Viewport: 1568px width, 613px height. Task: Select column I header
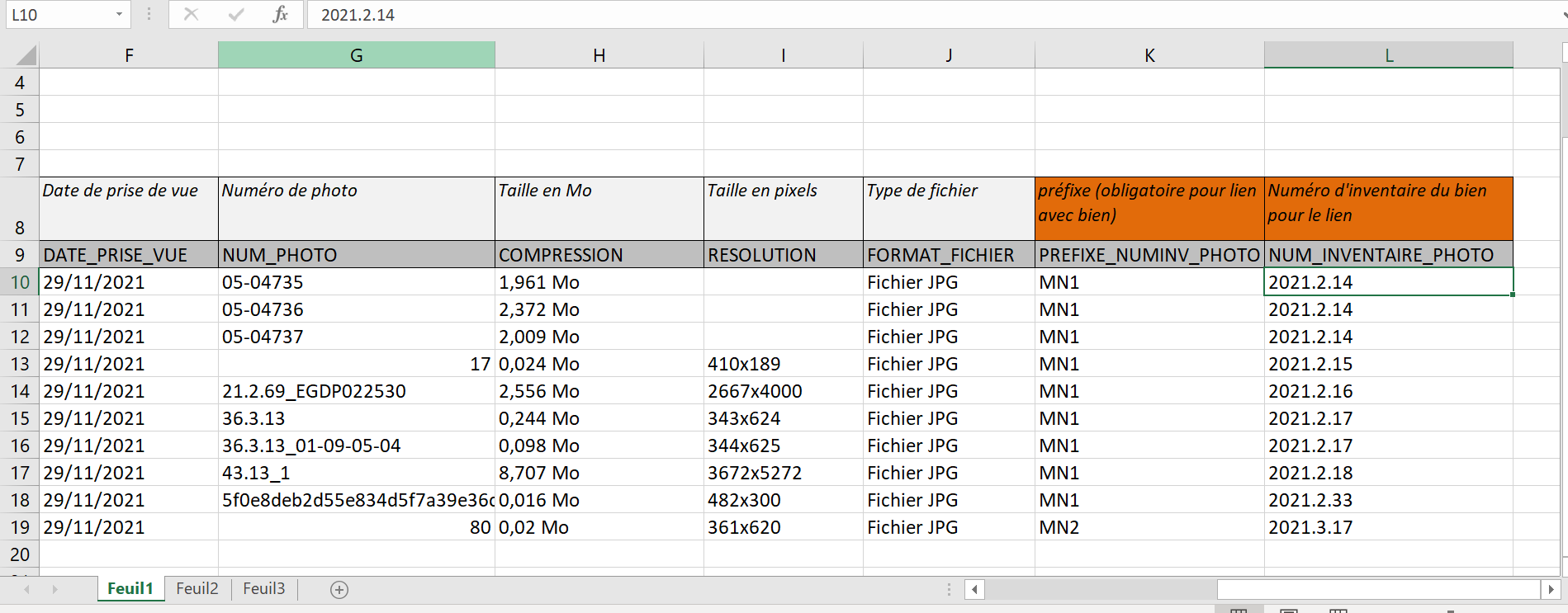click(784, 55)
